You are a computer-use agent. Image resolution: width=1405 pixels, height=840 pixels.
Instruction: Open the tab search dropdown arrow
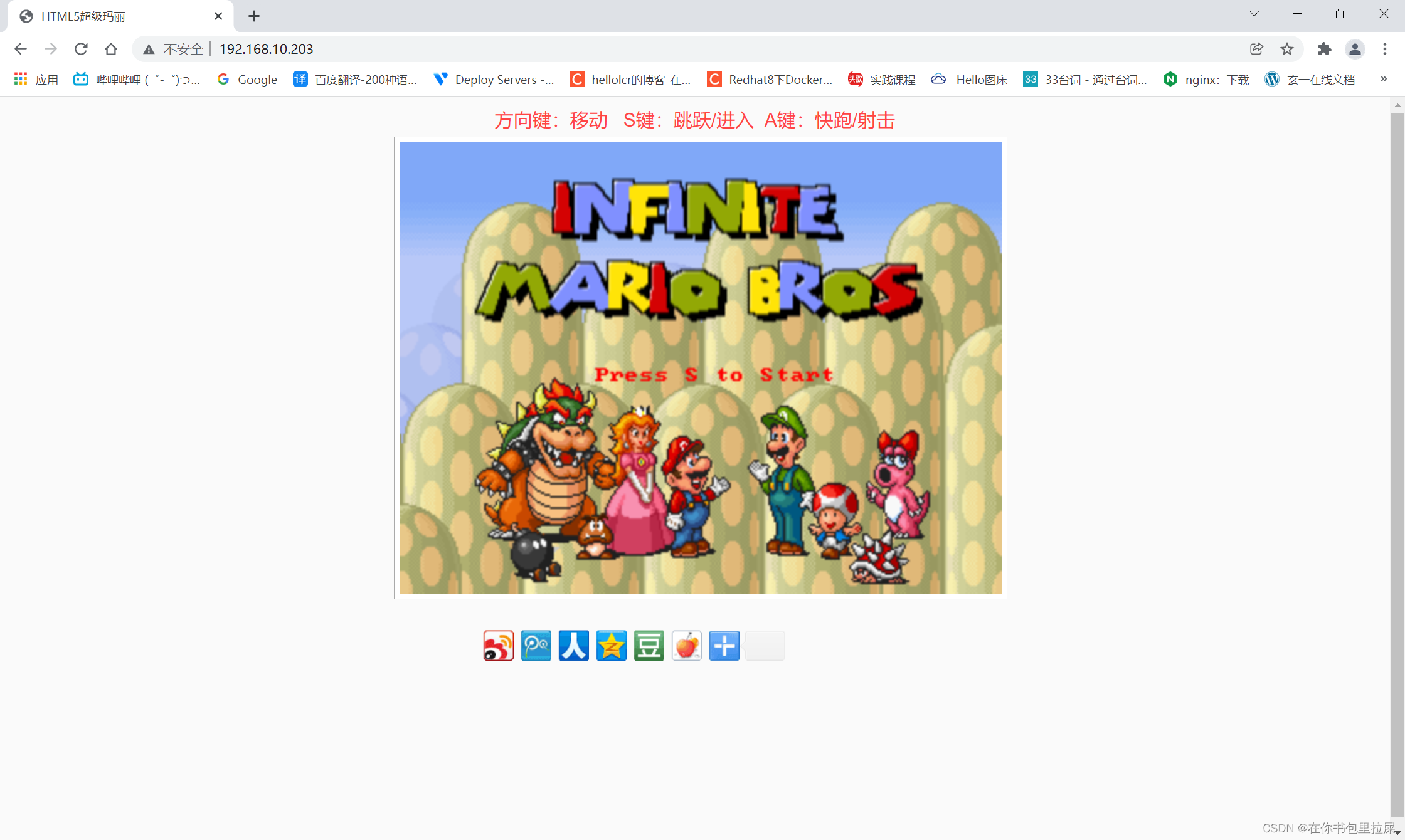1254,14
